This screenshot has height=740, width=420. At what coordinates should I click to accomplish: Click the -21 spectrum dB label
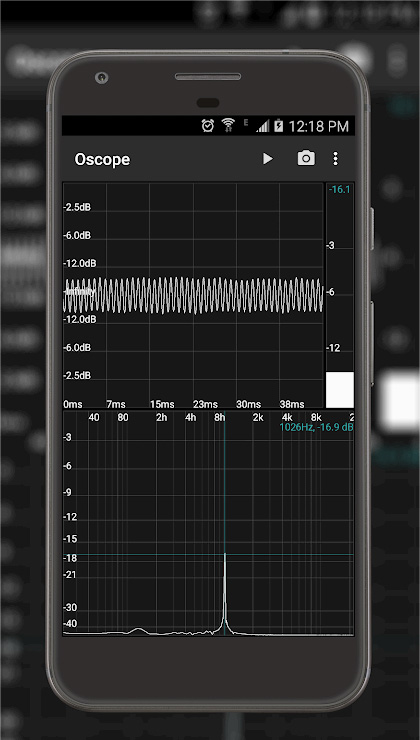point(70,575)
